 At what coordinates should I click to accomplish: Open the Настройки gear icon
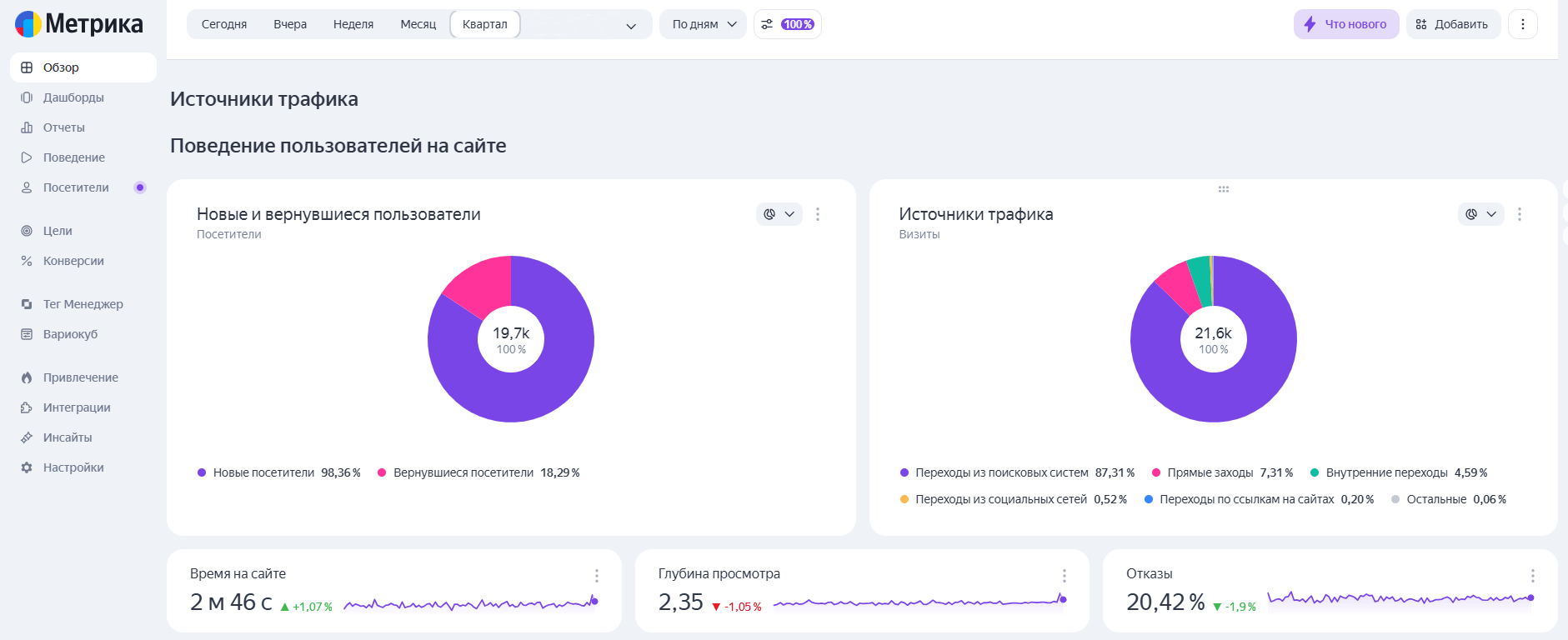click(27, 467)
